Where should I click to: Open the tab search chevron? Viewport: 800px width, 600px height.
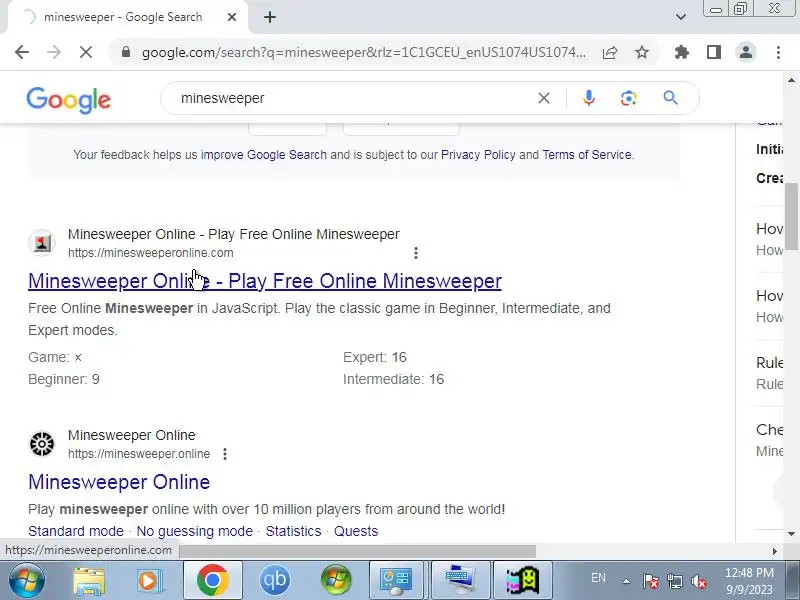tap(681, 17)
